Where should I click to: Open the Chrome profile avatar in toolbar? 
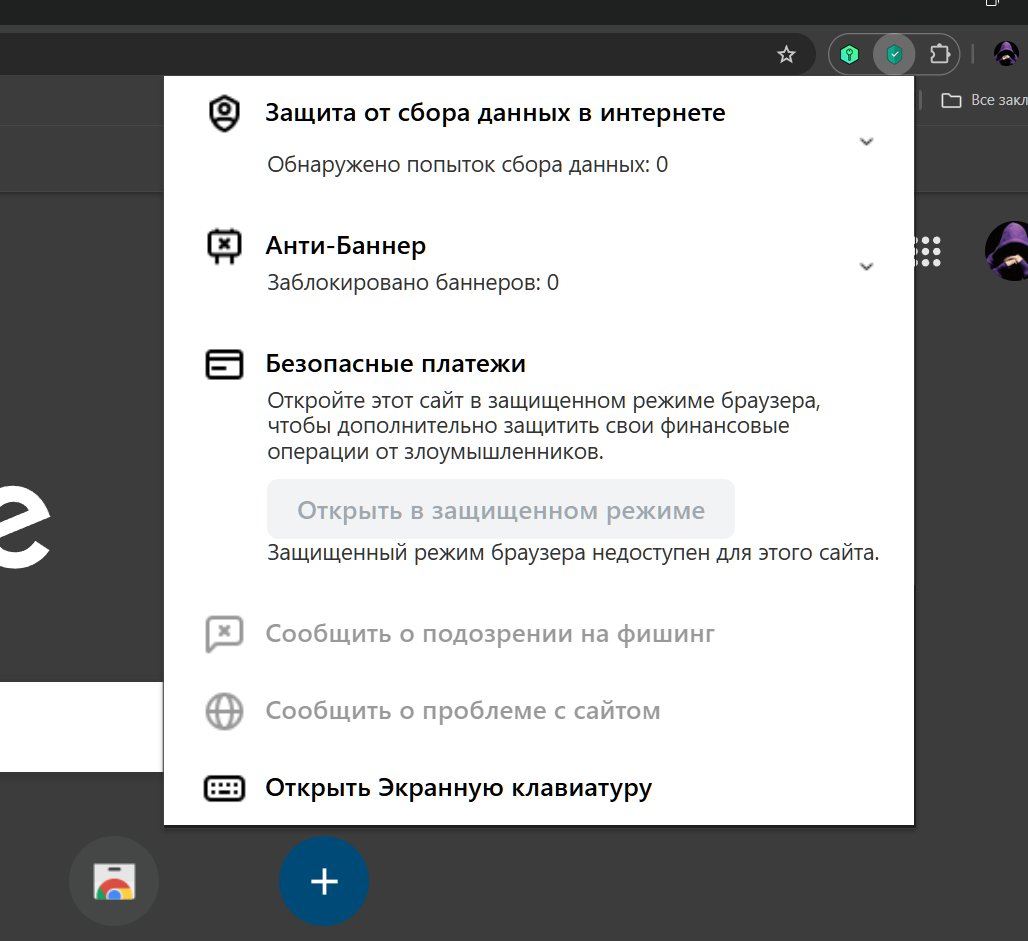coord(1006,54)
